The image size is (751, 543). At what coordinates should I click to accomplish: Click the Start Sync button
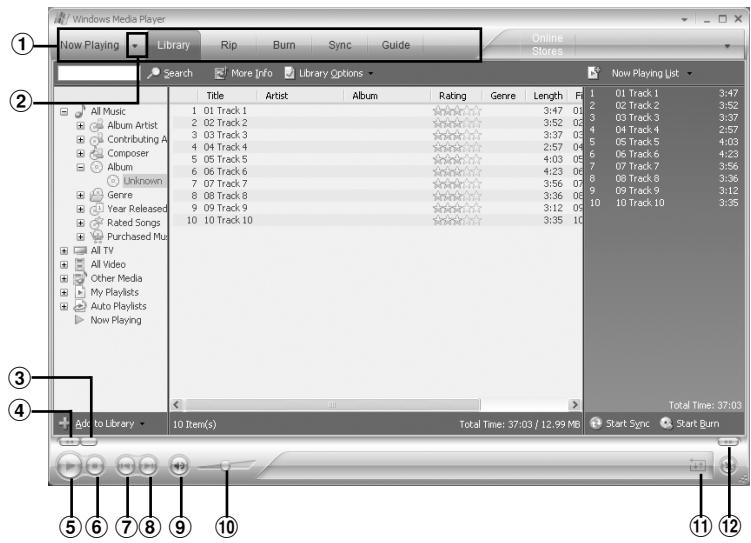tap(620, 424)
